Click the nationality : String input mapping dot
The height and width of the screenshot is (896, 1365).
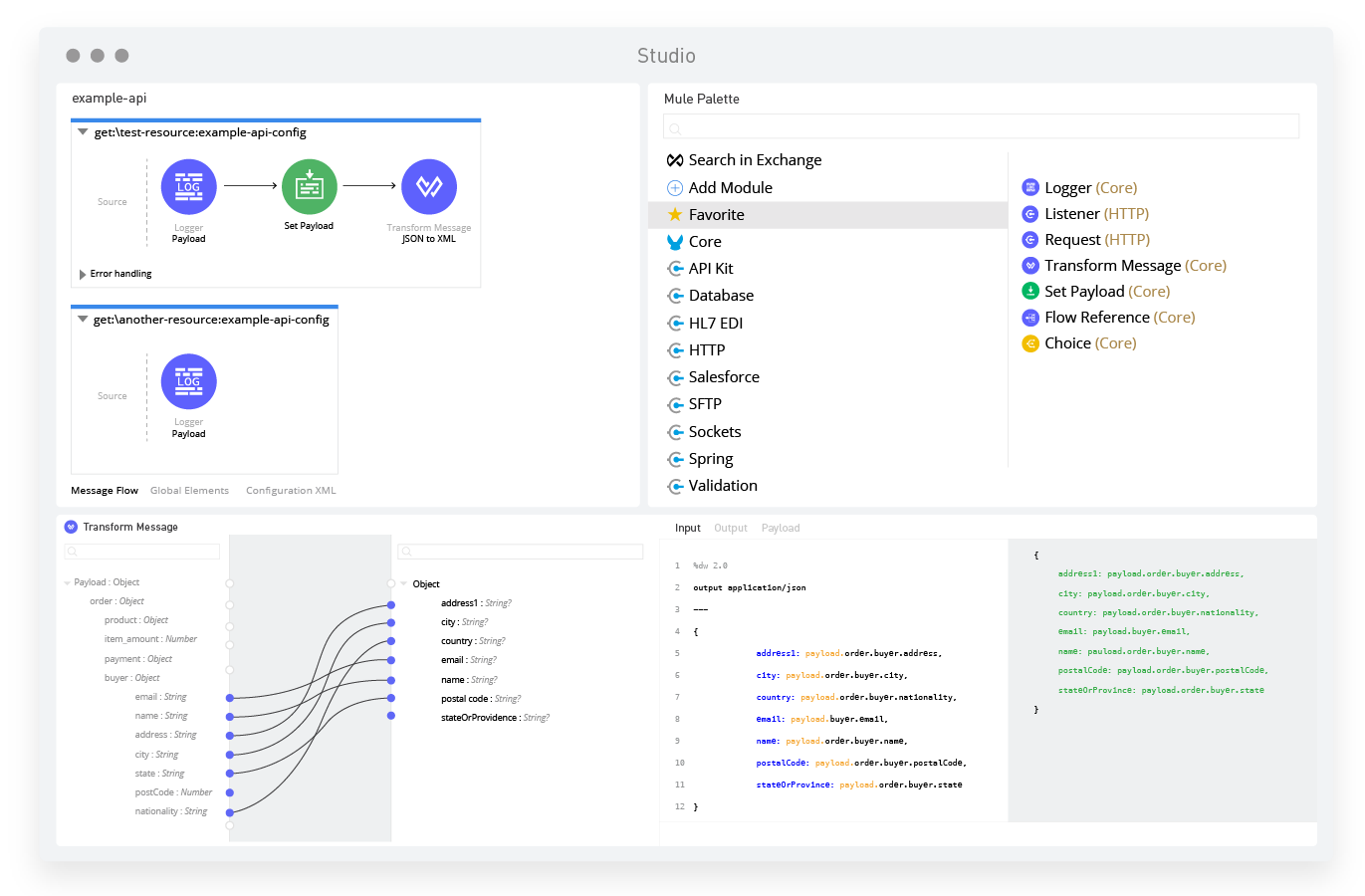[230, 812]
